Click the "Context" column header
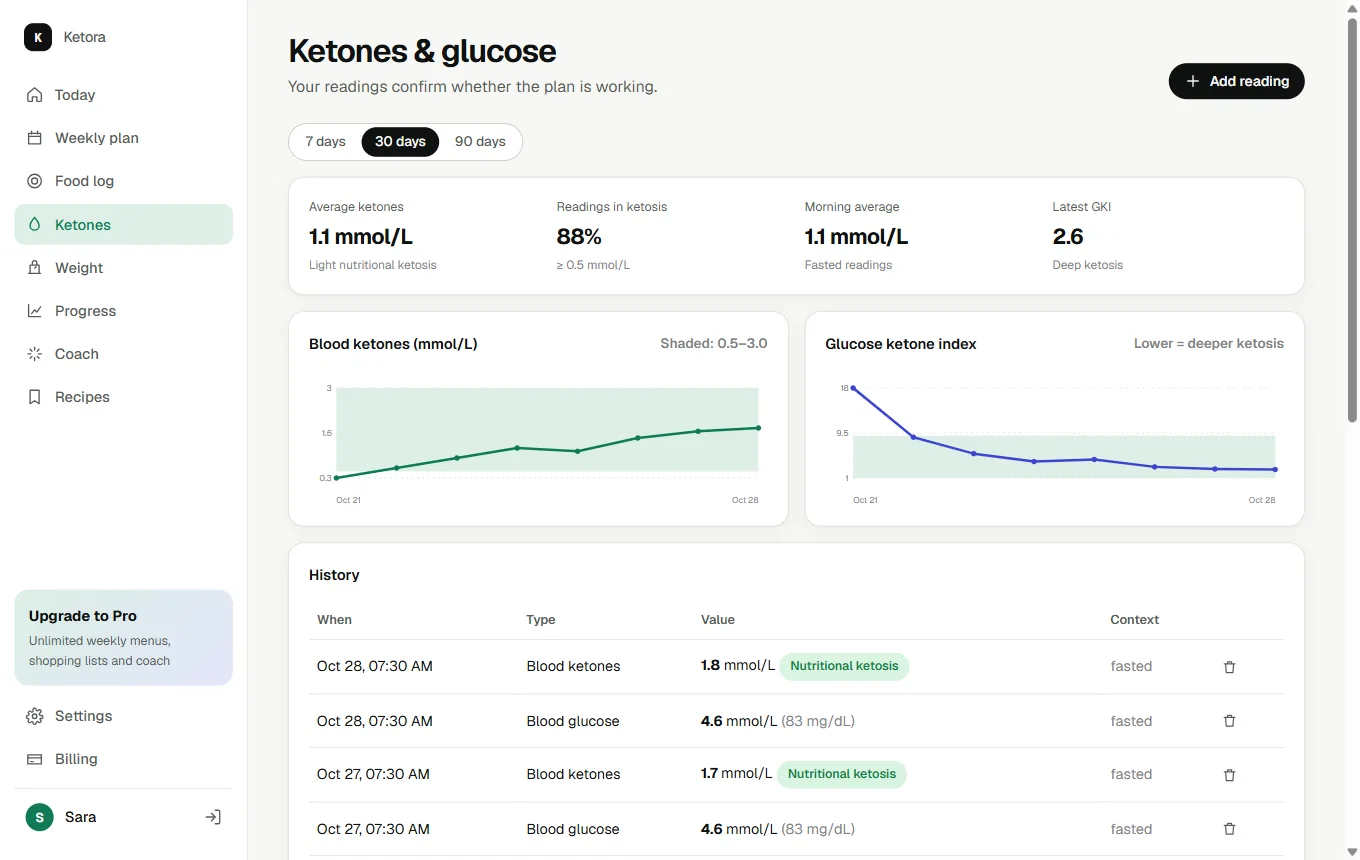 (1135, 620)
